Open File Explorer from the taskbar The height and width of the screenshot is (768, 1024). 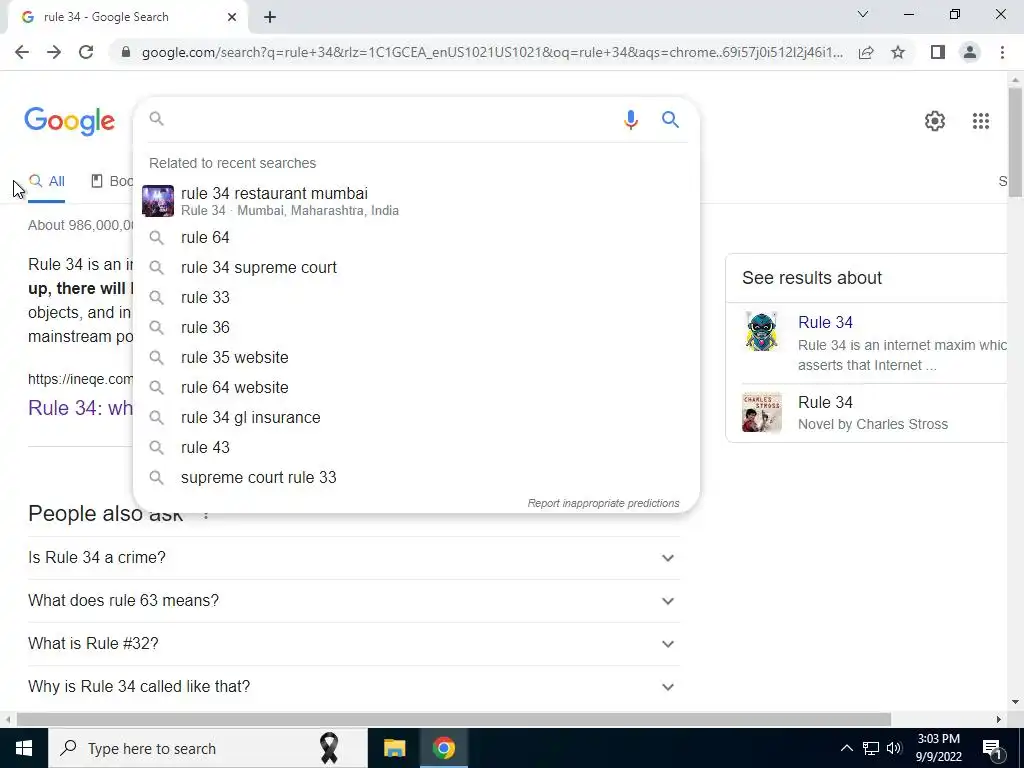tap(394, 748)
